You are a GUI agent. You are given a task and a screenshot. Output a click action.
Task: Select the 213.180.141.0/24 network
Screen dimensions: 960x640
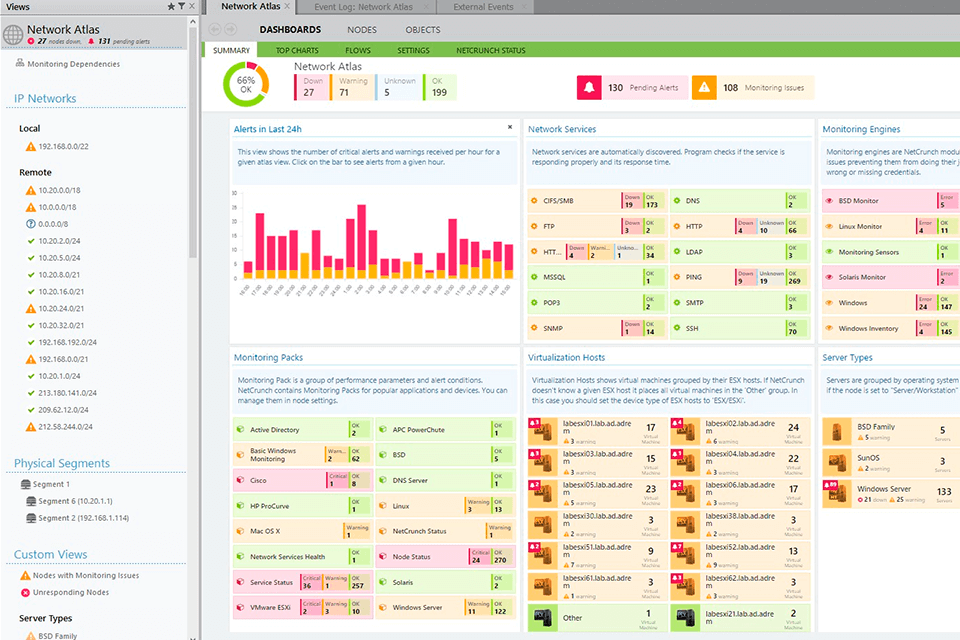67,393
